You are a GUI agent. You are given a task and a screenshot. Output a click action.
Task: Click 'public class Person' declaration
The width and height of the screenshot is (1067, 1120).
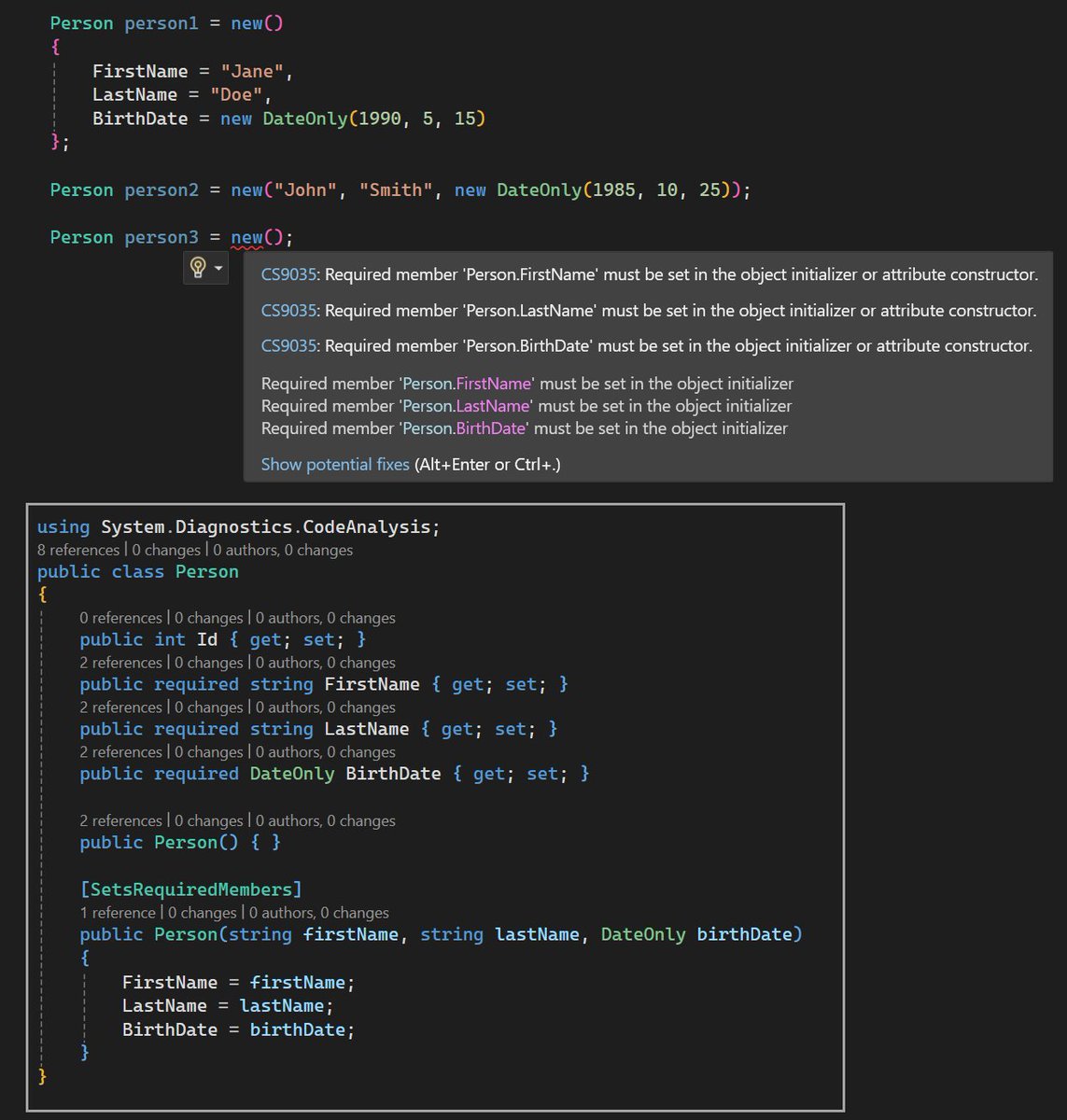138,572
